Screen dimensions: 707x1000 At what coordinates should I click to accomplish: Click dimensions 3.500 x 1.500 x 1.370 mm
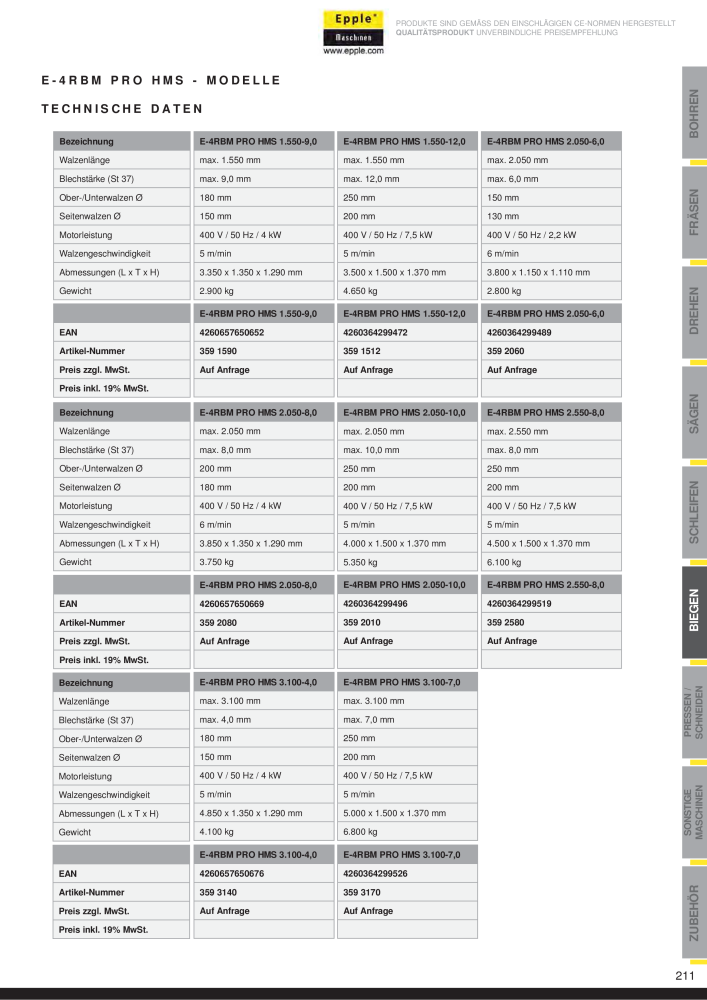point(395,272)
